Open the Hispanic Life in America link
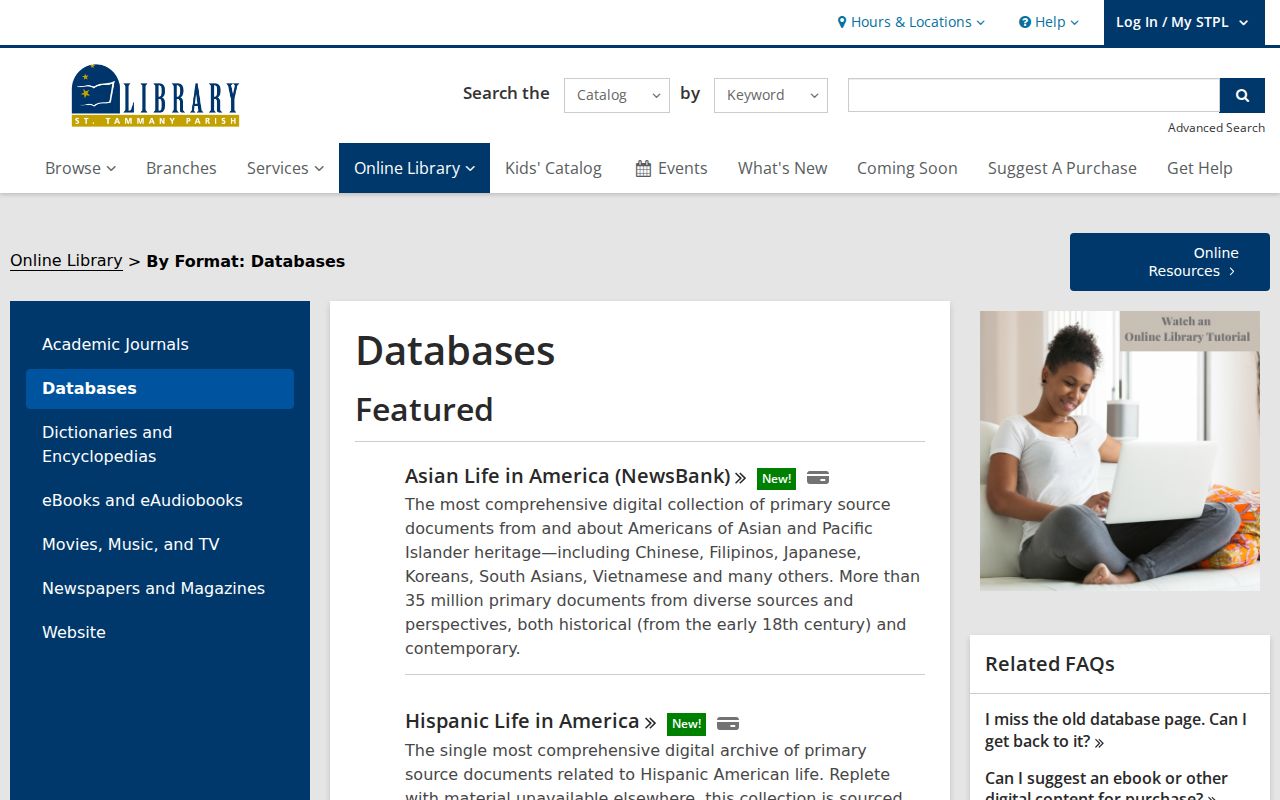Viewport: 1280px width, 800px height. [530, 721]
